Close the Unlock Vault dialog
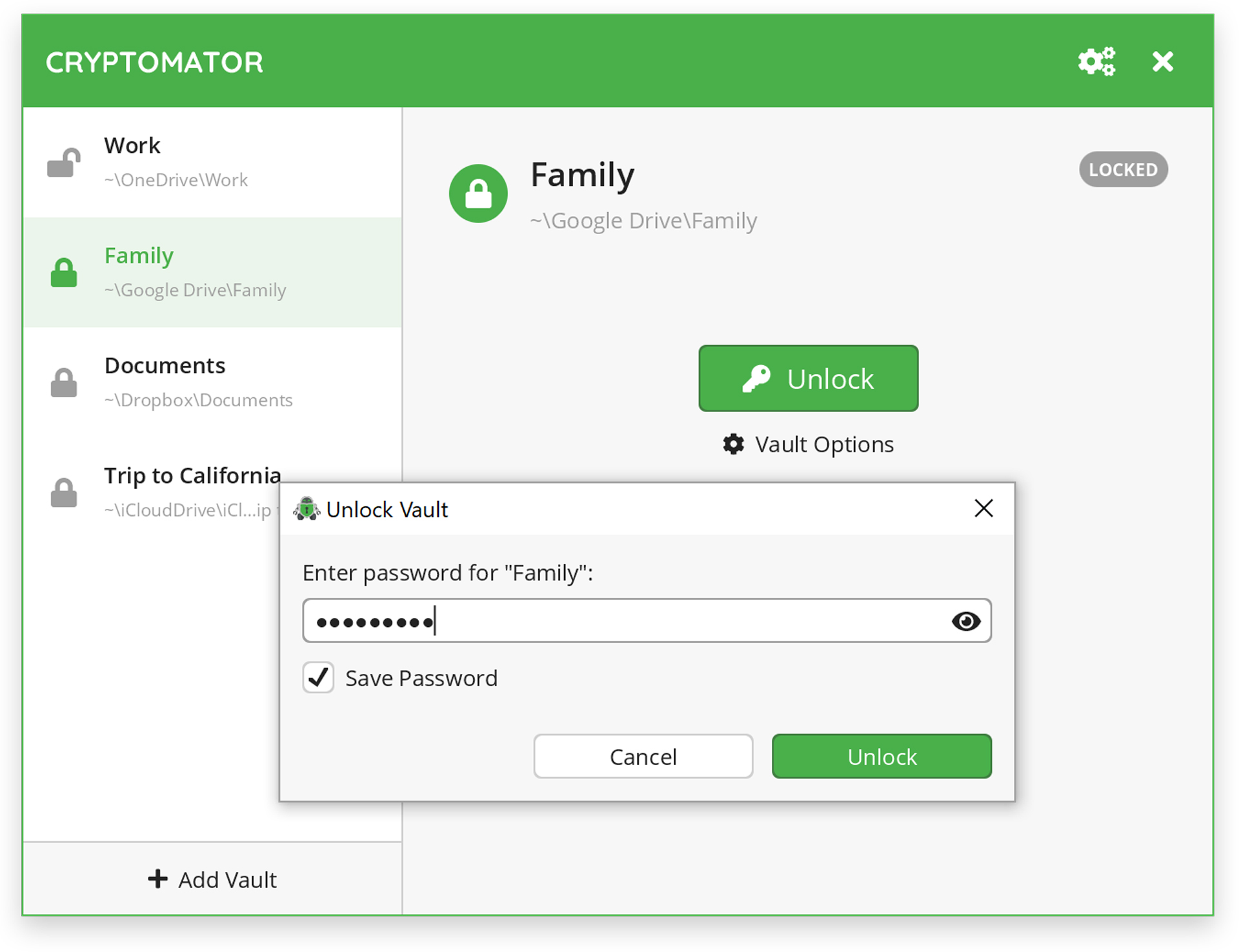This screenshot has width=1239, height=952. (983, 509)
